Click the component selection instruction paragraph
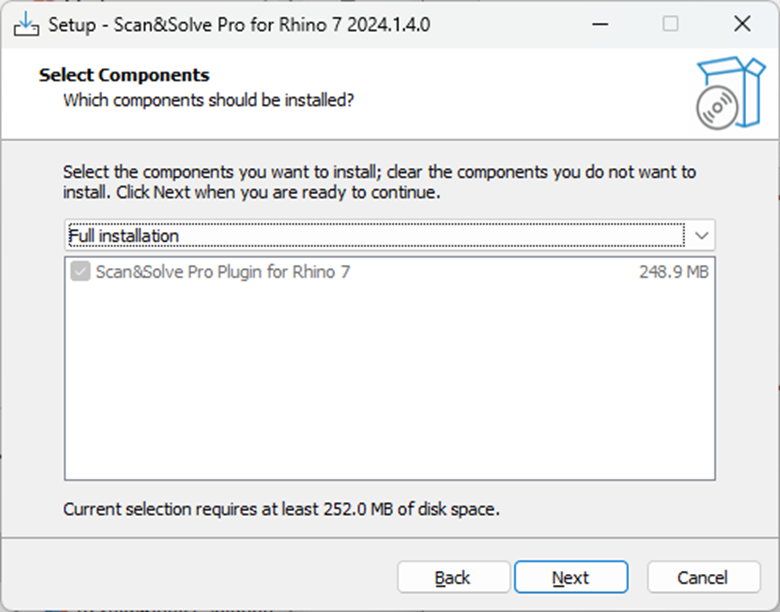 (x=379, y=182)
